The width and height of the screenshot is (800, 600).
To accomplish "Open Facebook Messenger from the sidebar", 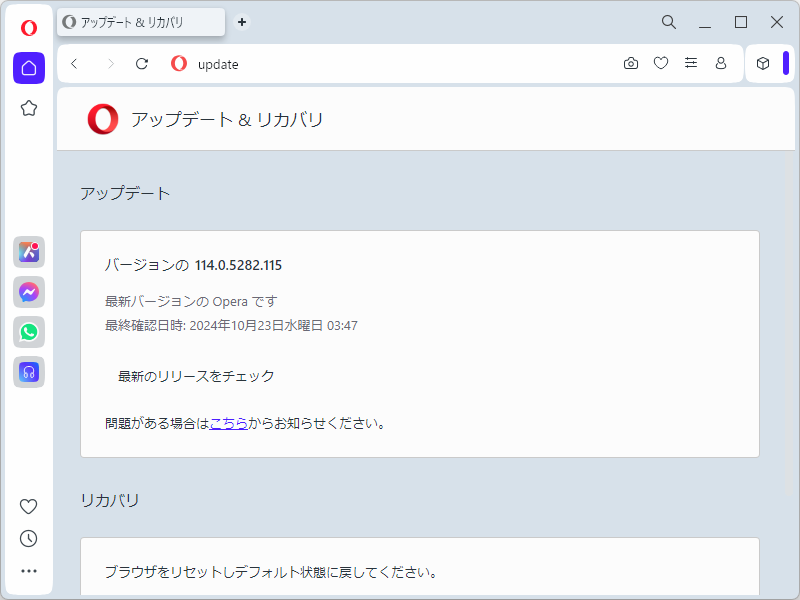I will click(x=28, y=292).
